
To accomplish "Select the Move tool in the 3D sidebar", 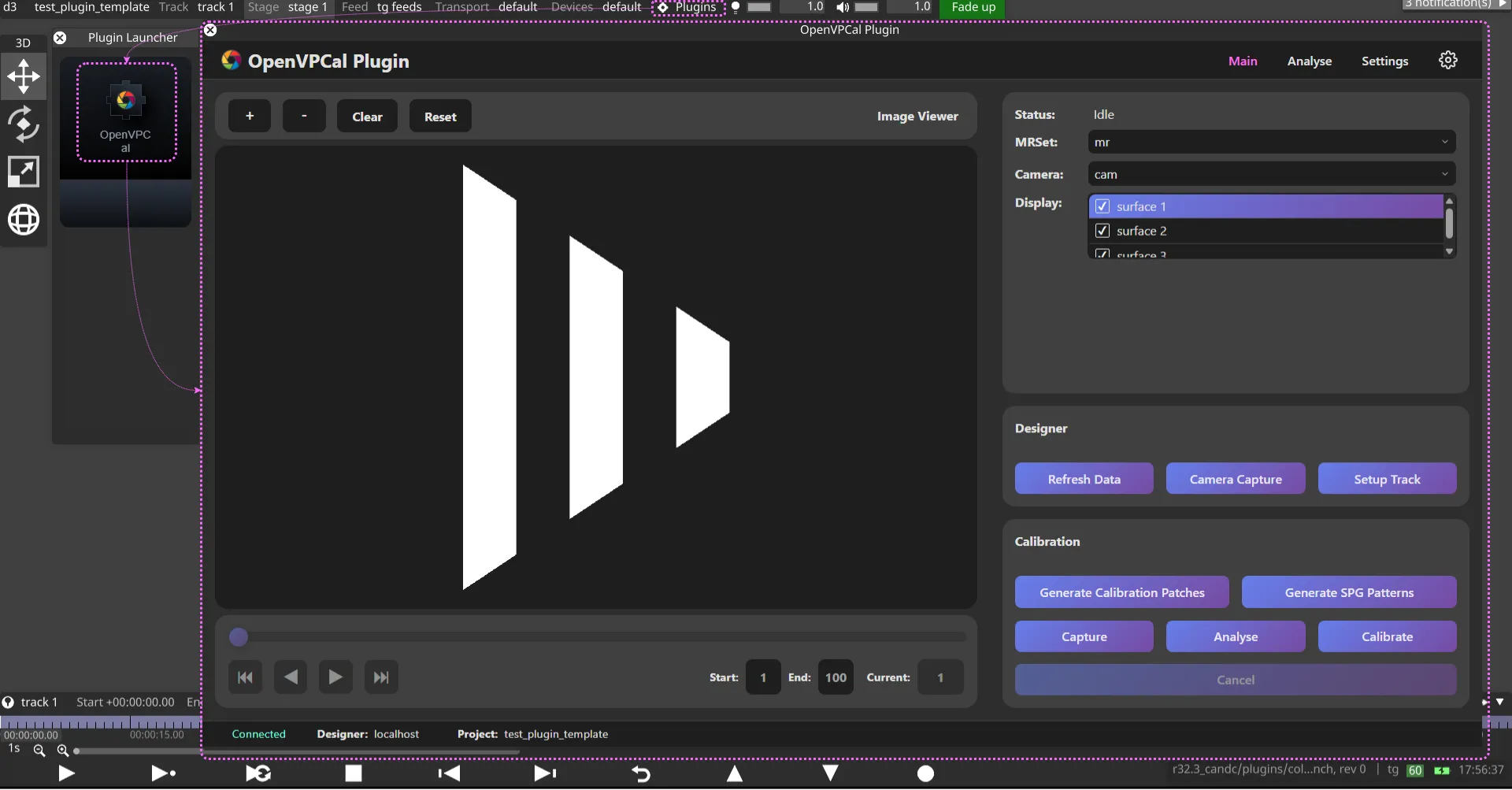I will tap(24, 76).
